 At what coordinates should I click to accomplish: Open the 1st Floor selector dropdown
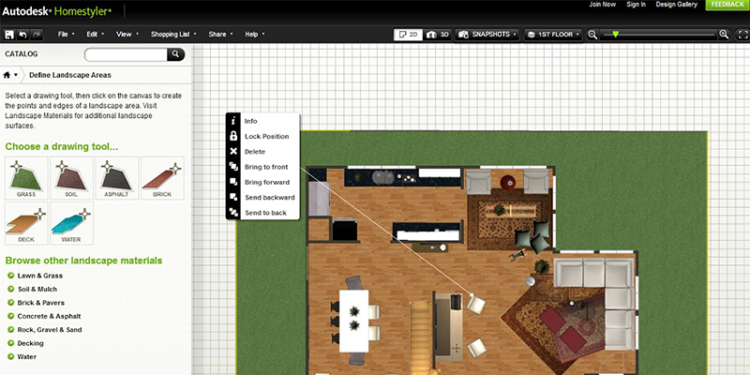coord(553,34)
